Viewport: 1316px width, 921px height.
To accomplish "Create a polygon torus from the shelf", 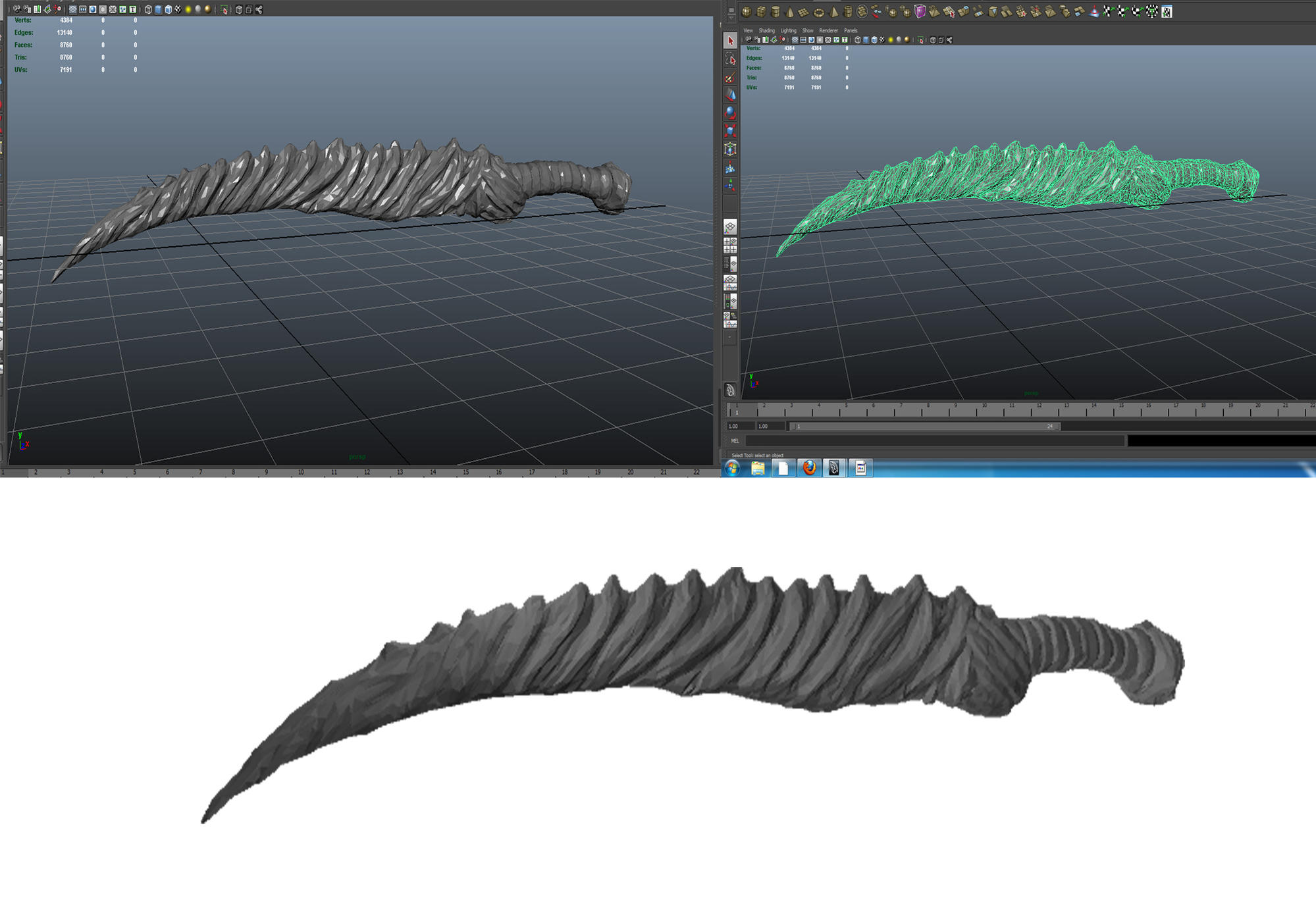I will coord(818,11).
